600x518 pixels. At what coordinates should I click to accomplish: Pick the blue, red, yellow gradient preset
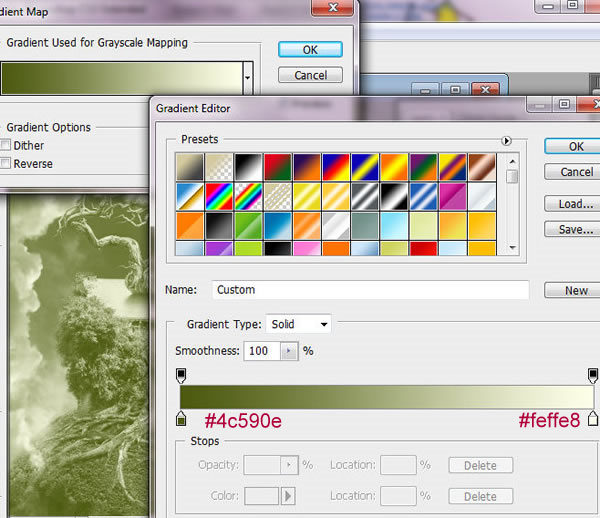coord(336,167)
